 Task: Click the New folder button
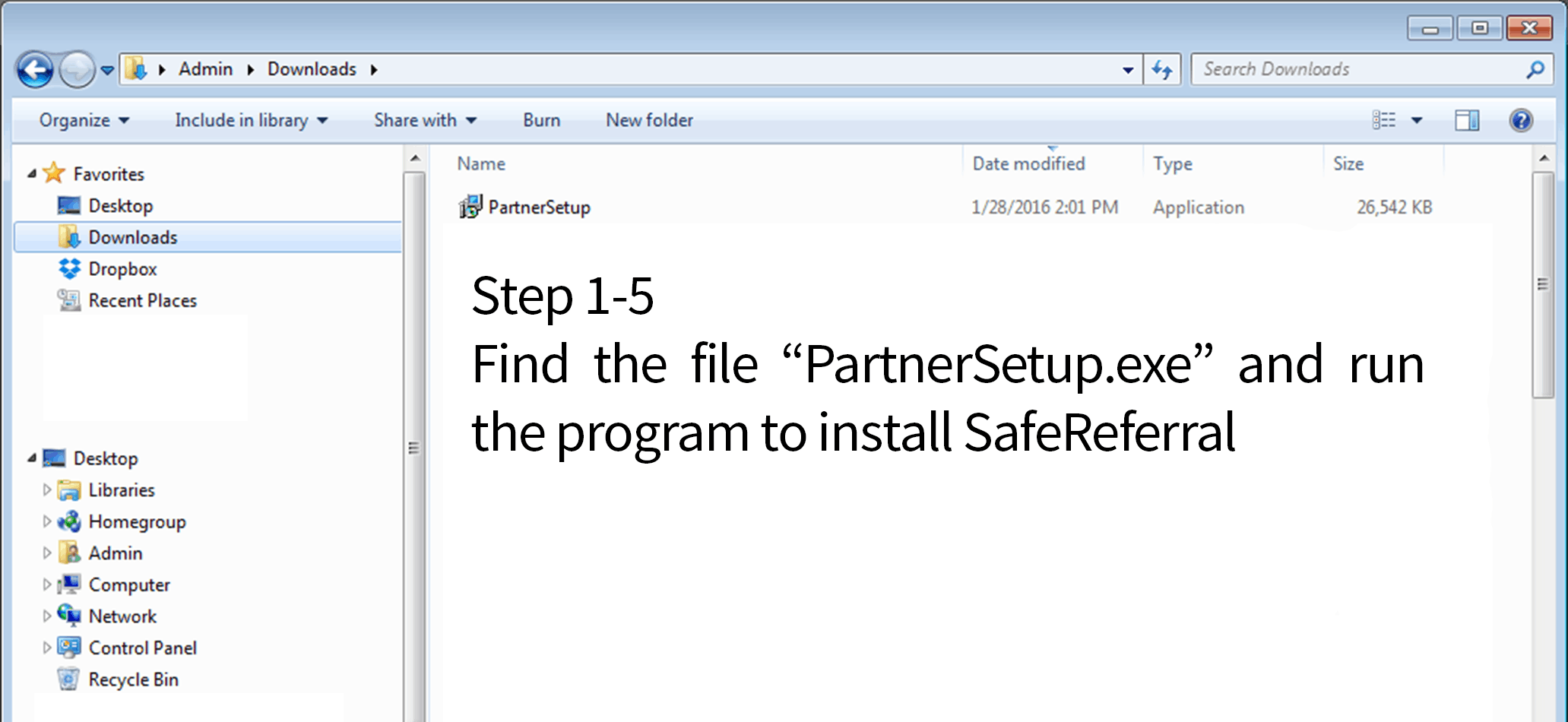click(x=649, y=120)
